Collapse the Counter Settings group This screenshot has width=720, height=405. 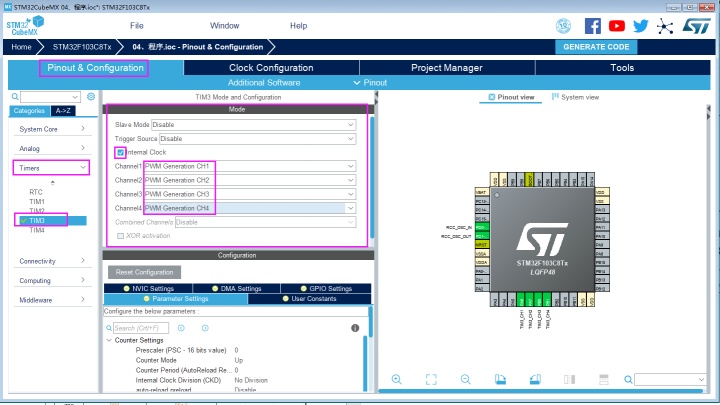pyautogui.click(x=109, y=340)
